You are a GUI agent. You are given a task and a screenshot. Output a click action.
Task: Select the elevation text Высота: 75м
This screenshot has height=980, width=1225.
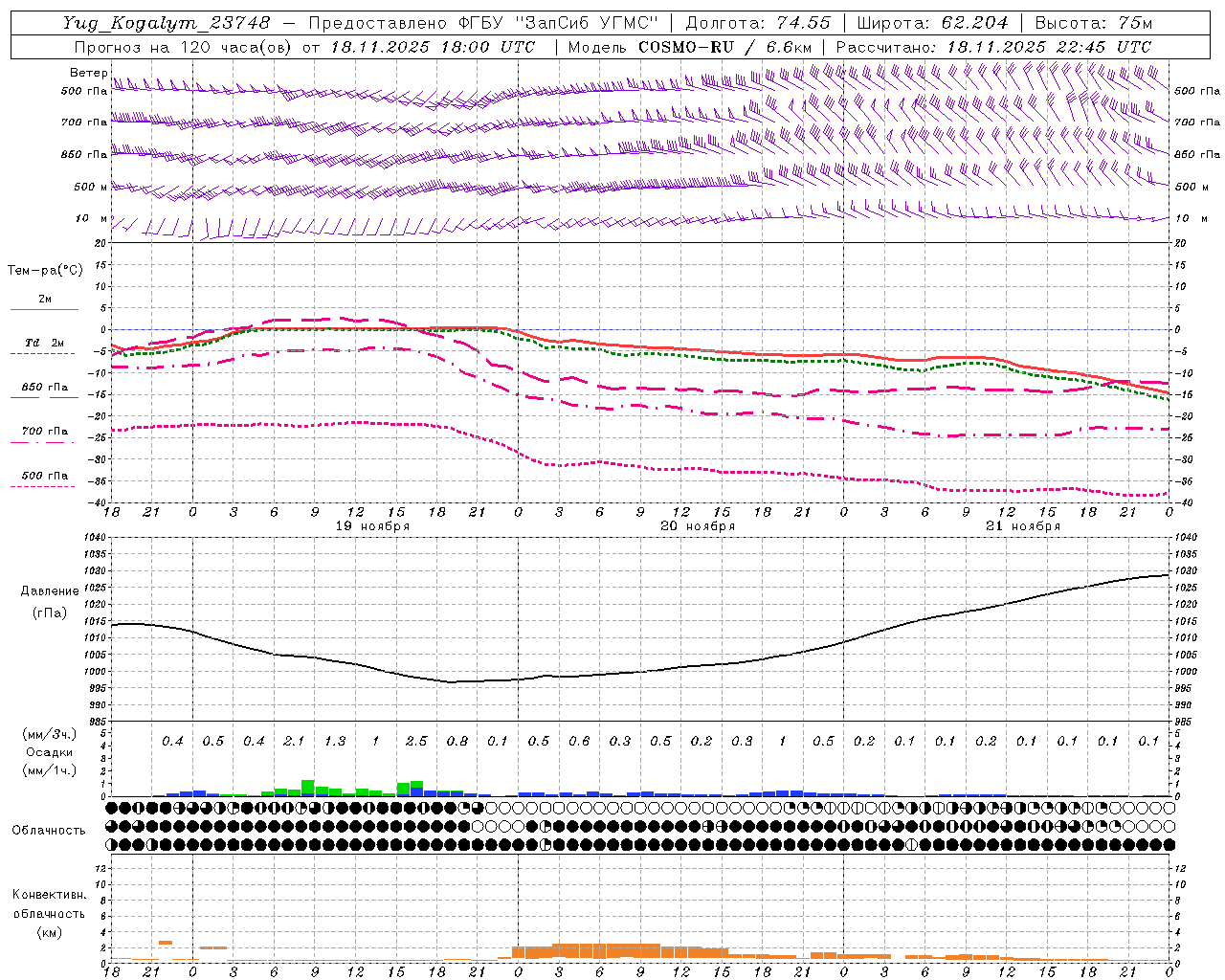pyautogui.click(x=1093, y=23)
